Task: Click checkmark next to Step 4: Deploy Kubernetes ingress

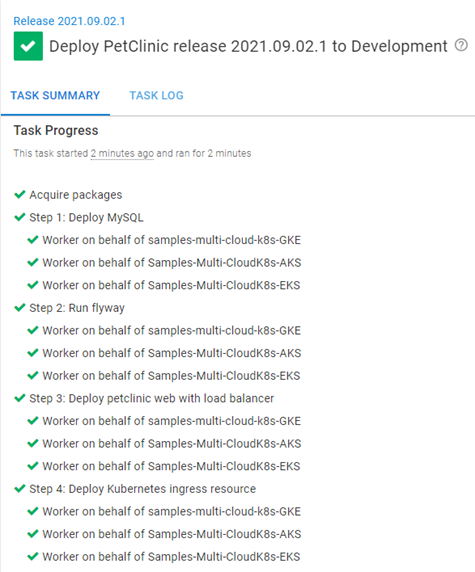Action: (20, 488)
